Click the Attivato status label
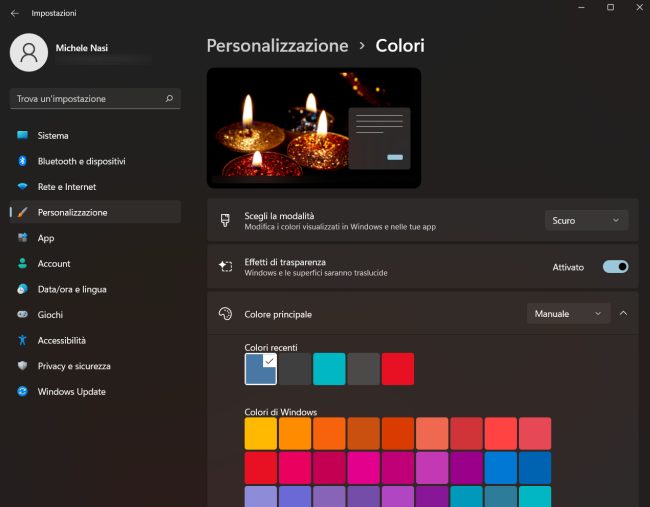 coord(568,267)
